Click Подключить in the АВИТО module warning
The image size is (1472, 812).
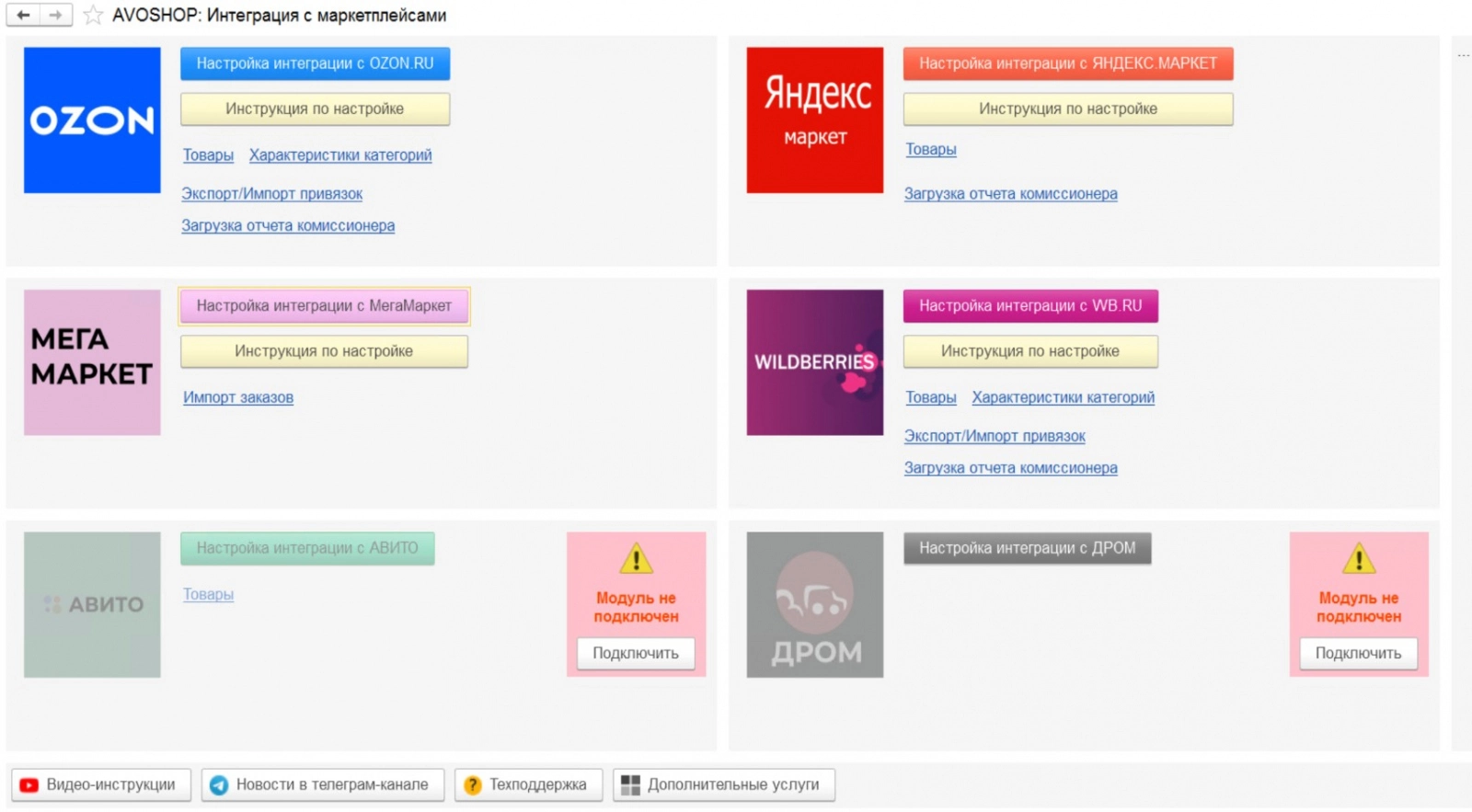(636, 653)
